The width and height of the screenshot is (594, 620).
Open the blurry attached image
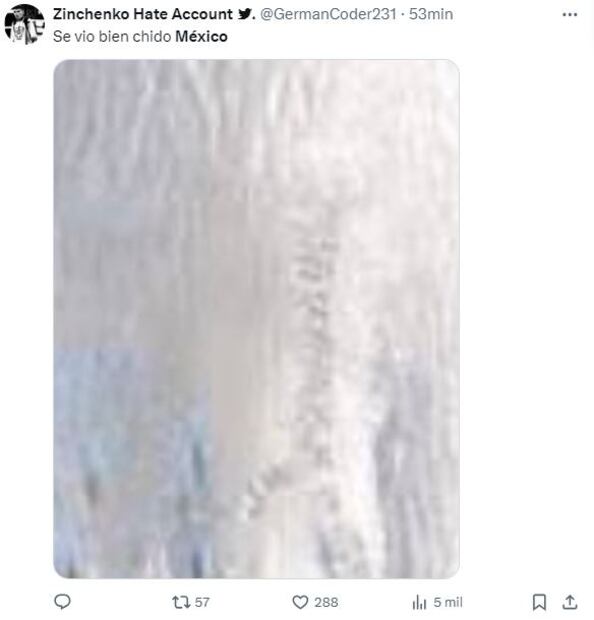tap(256, 319)
